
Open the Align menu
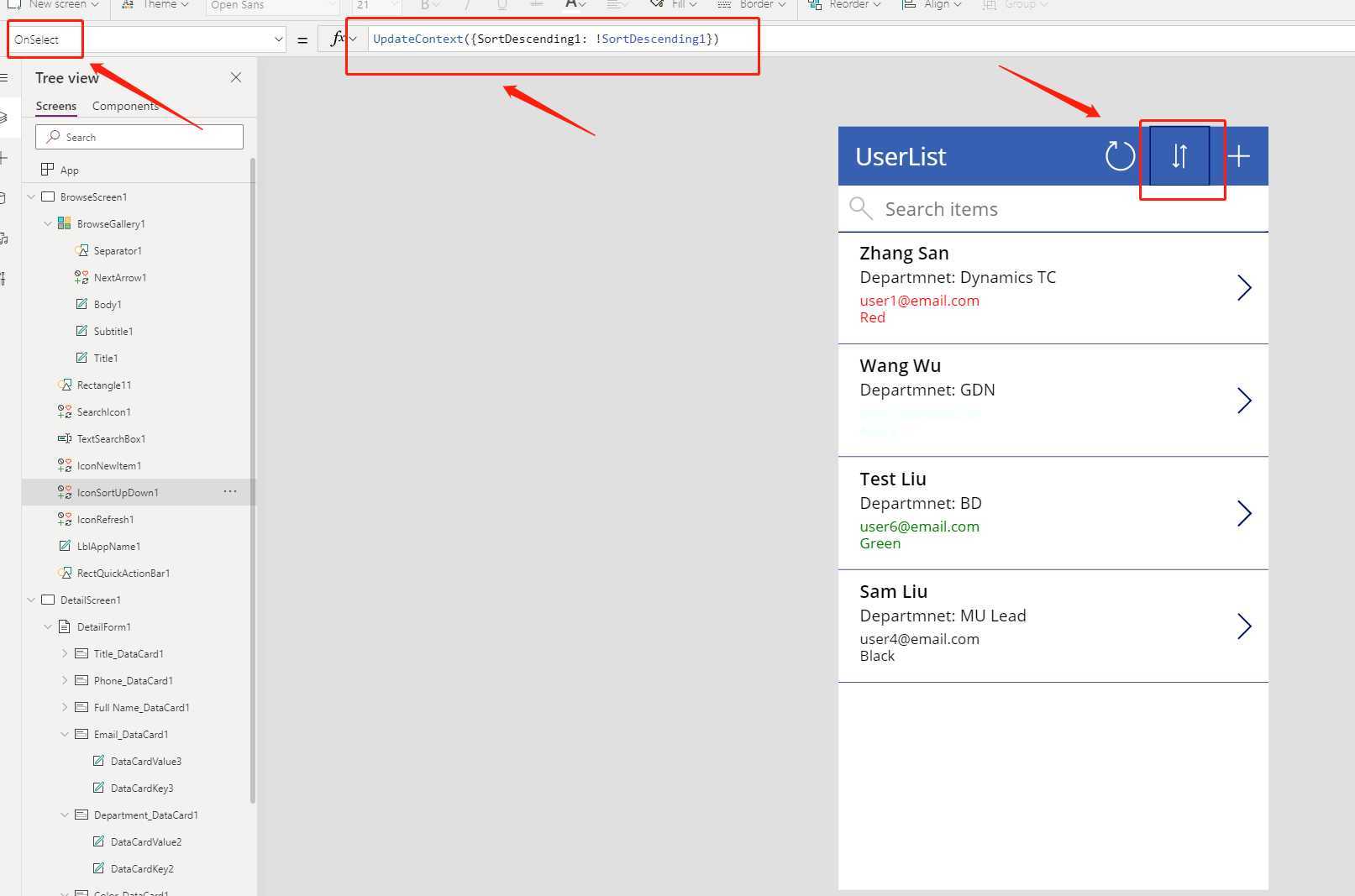(931, 5)
